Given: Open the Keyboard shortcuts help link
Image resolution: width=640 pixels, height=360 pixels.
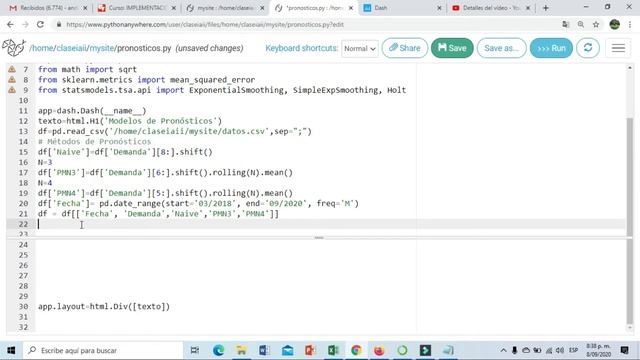Looking at the screenshot, I should (x=301, y=48).
